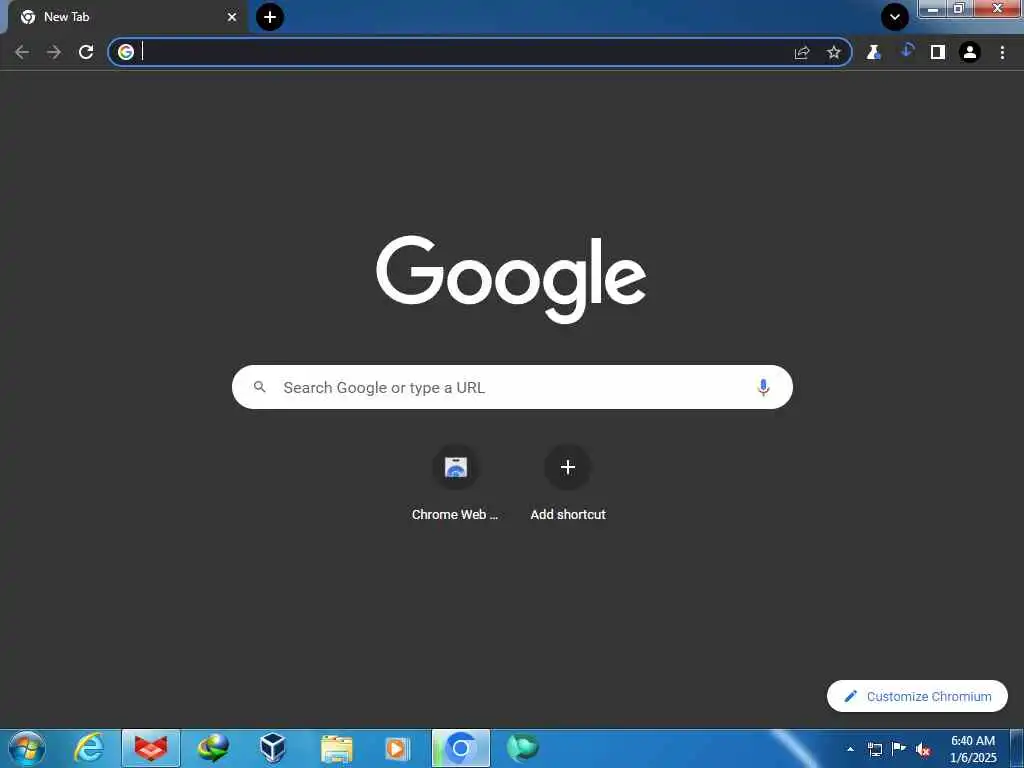Reload the current page
Screen dimensions: 1024x768
click(86, 52)
